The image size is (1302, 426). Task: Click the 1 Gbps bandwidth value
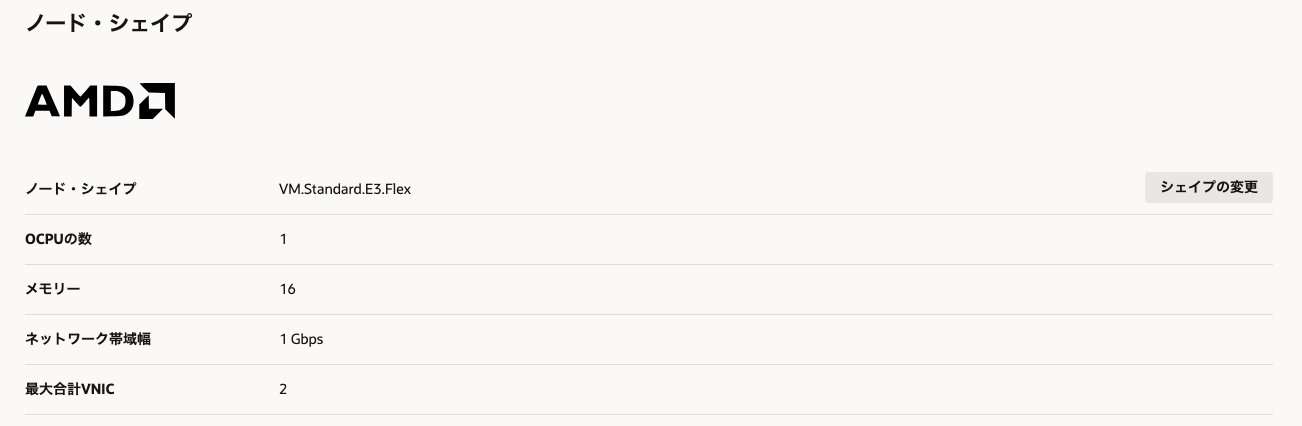click(301, 339)
